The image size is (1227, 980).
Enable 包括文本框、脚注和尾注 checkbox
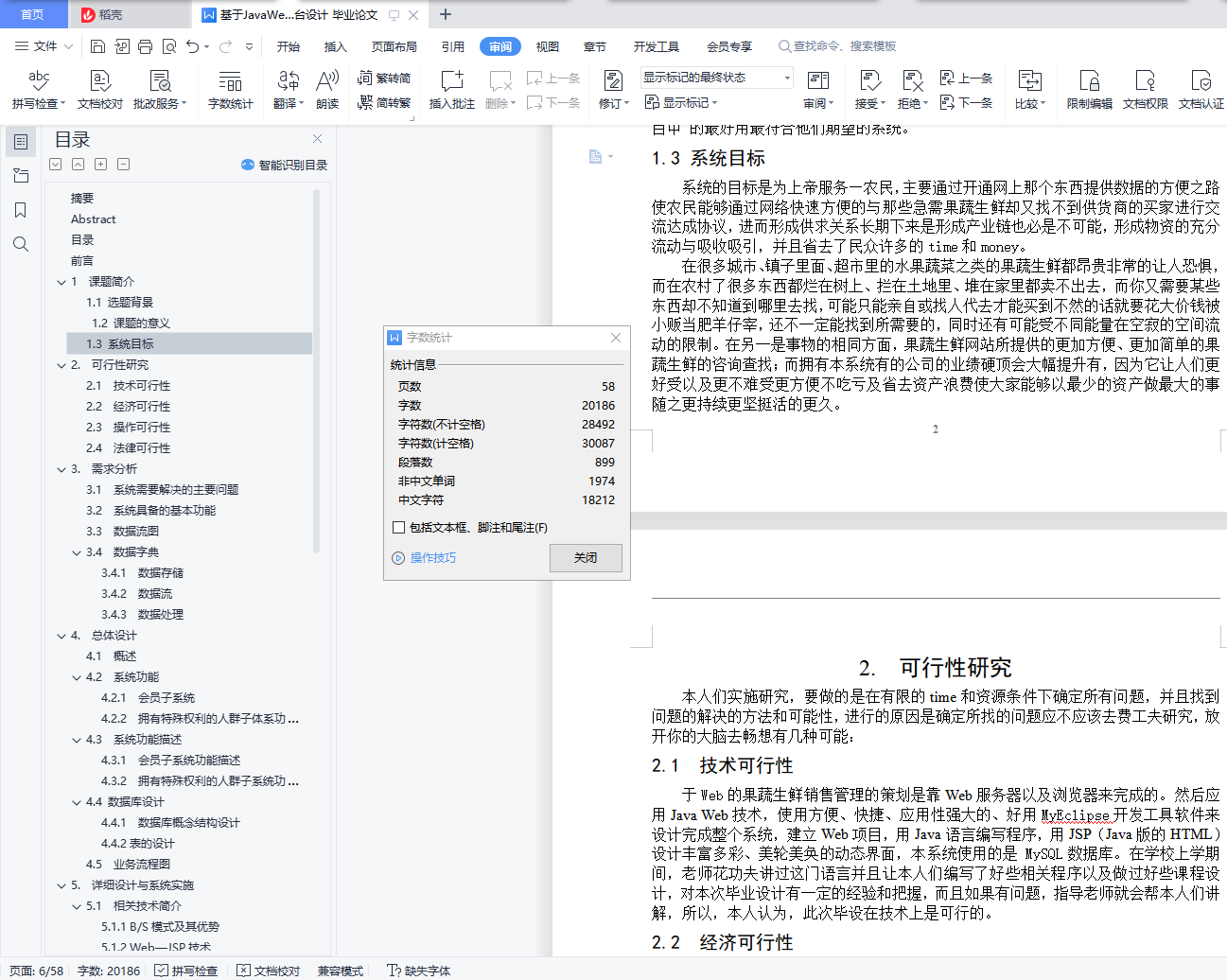pos(398,528)
